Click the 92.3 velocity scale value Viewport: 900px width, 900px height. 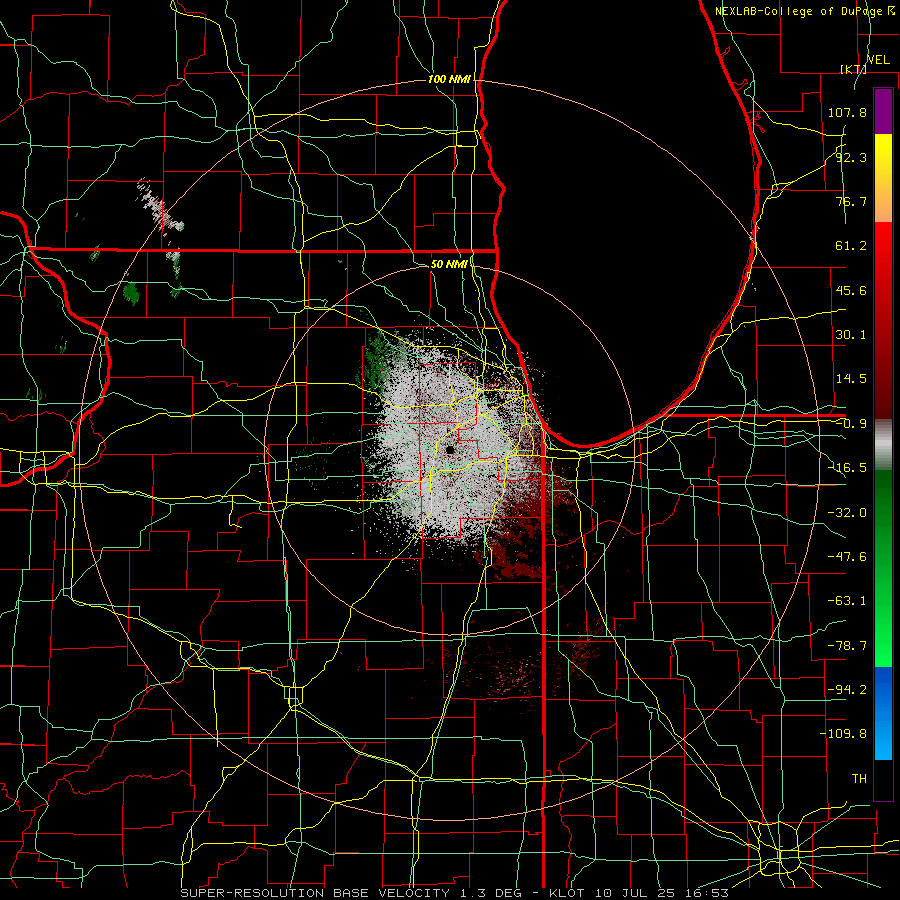tap(851, 157)
